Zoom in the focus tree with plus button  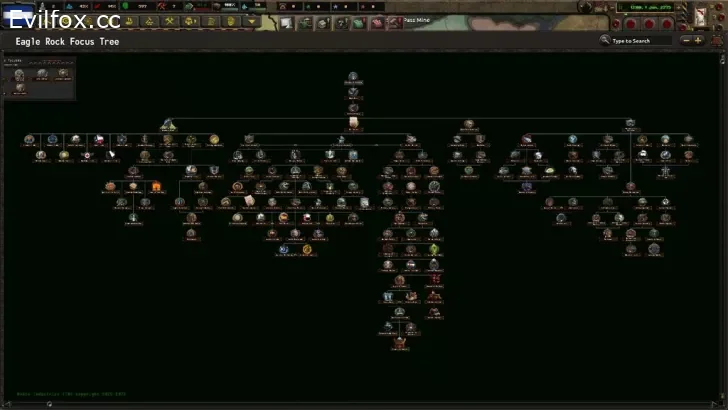pos(698,41)
